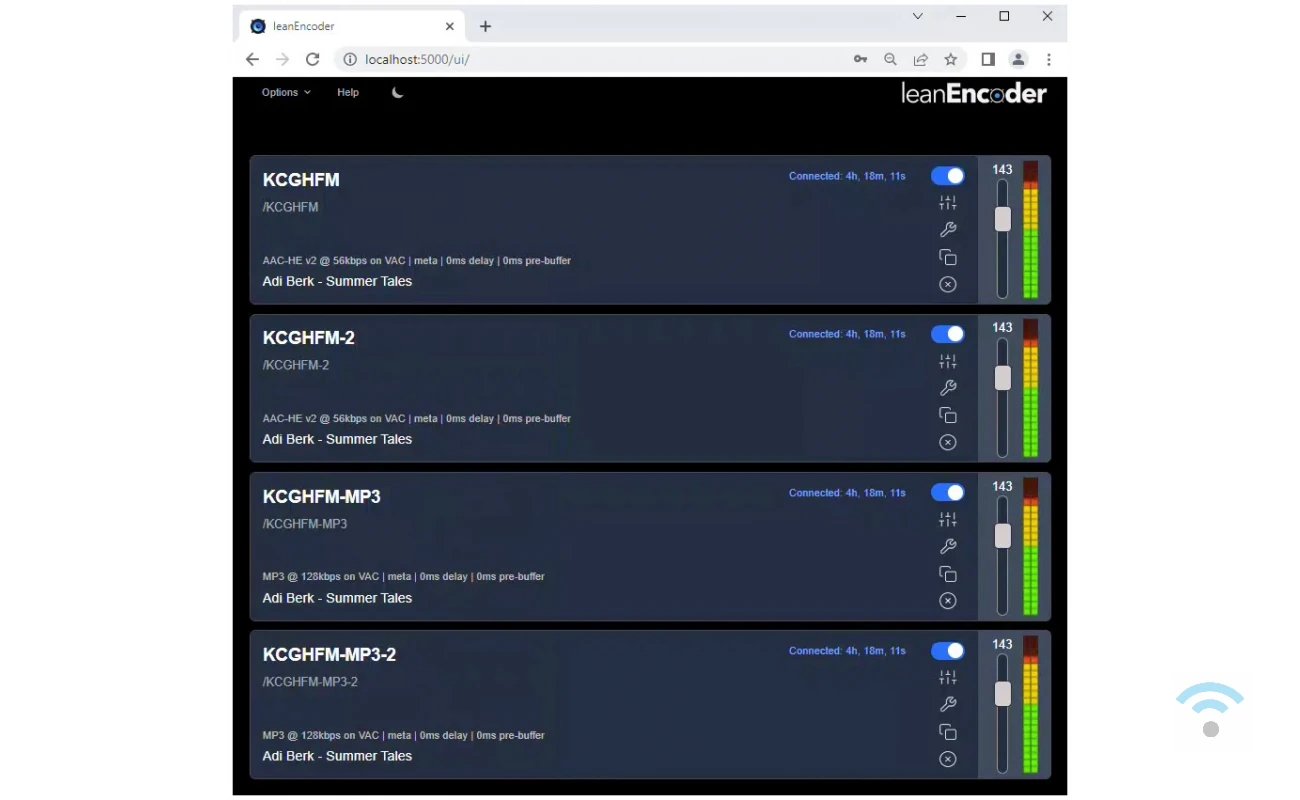The width and height of the screenshot is (1300, 800).
Task: Copy the KCGHFM-2 encoder
Action: pyautogui.click(x=947, y=415)
